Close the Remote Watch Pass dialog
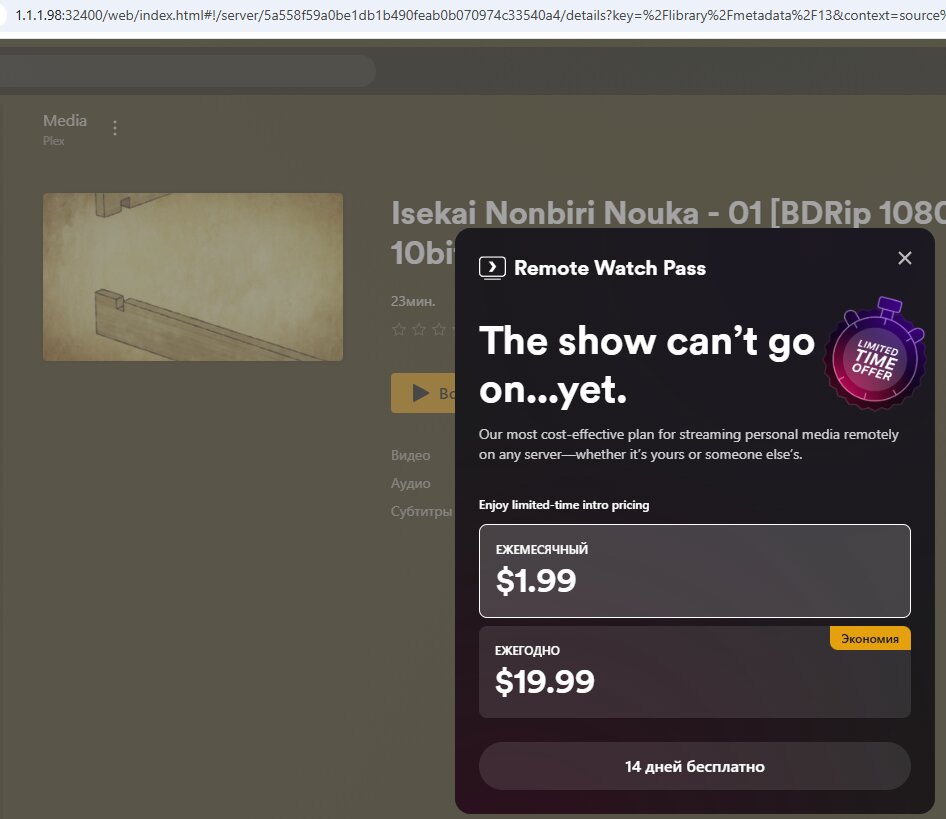The width and height of the screenshot is (946, 819). [904, 258]
